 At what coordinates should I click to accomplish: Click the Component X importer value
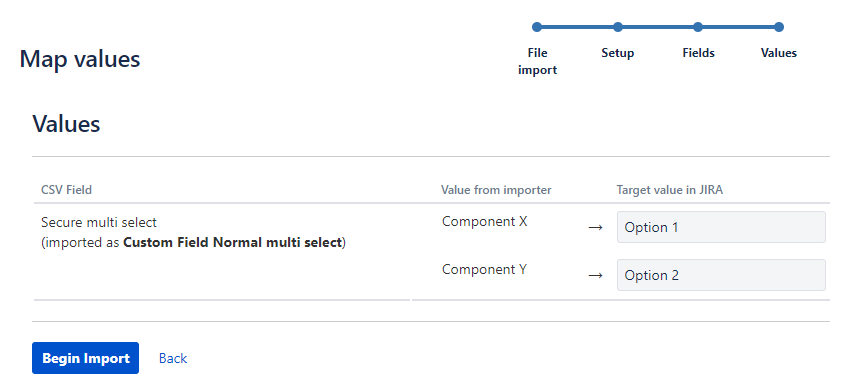pos(484,222)
